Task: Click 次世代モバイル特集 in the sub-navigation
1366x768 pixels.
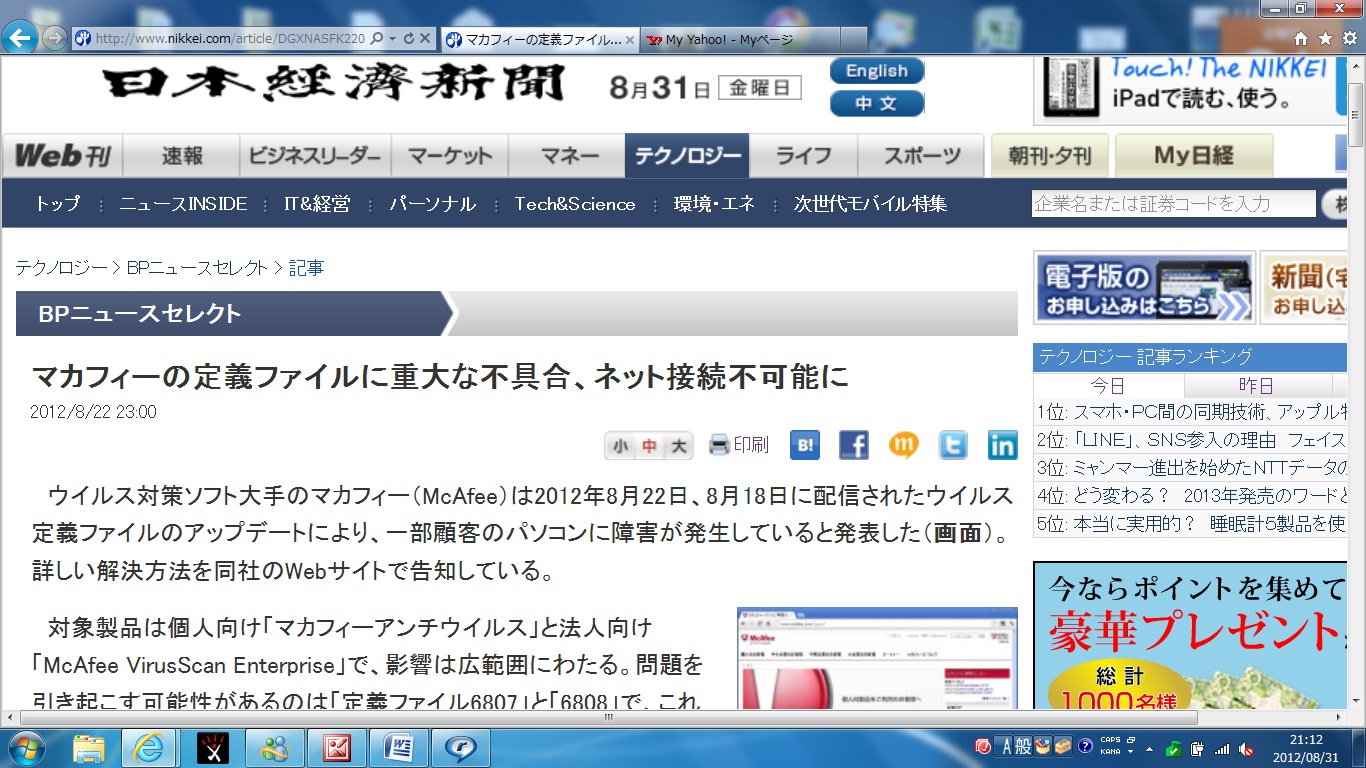Action: click(x=870, y=204)
